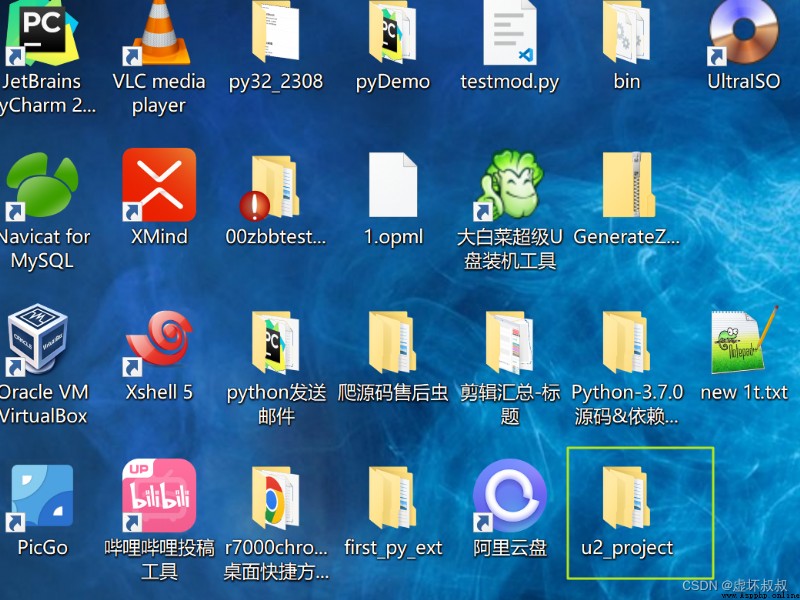
Task: Click the "XMind" label text
Action: [159, 237]
